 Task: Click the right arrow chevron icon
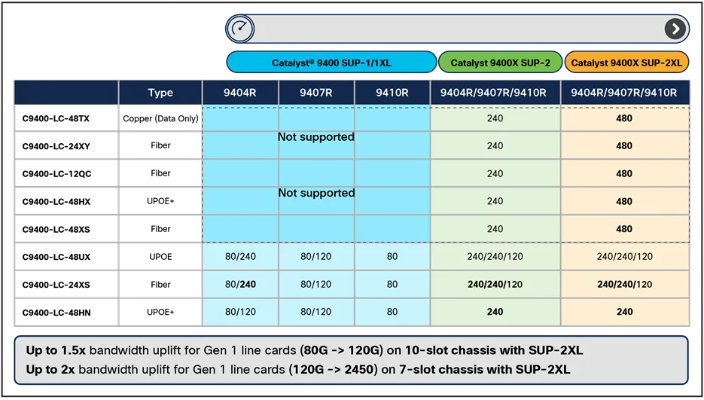(x=675, y=29)
